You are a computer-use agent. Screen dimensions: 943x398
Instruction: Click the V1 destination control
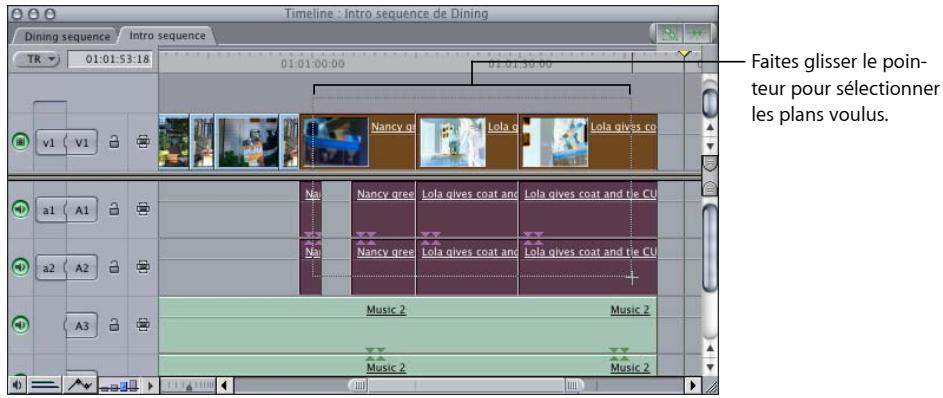pyautogui.click(x=82, y=143)
